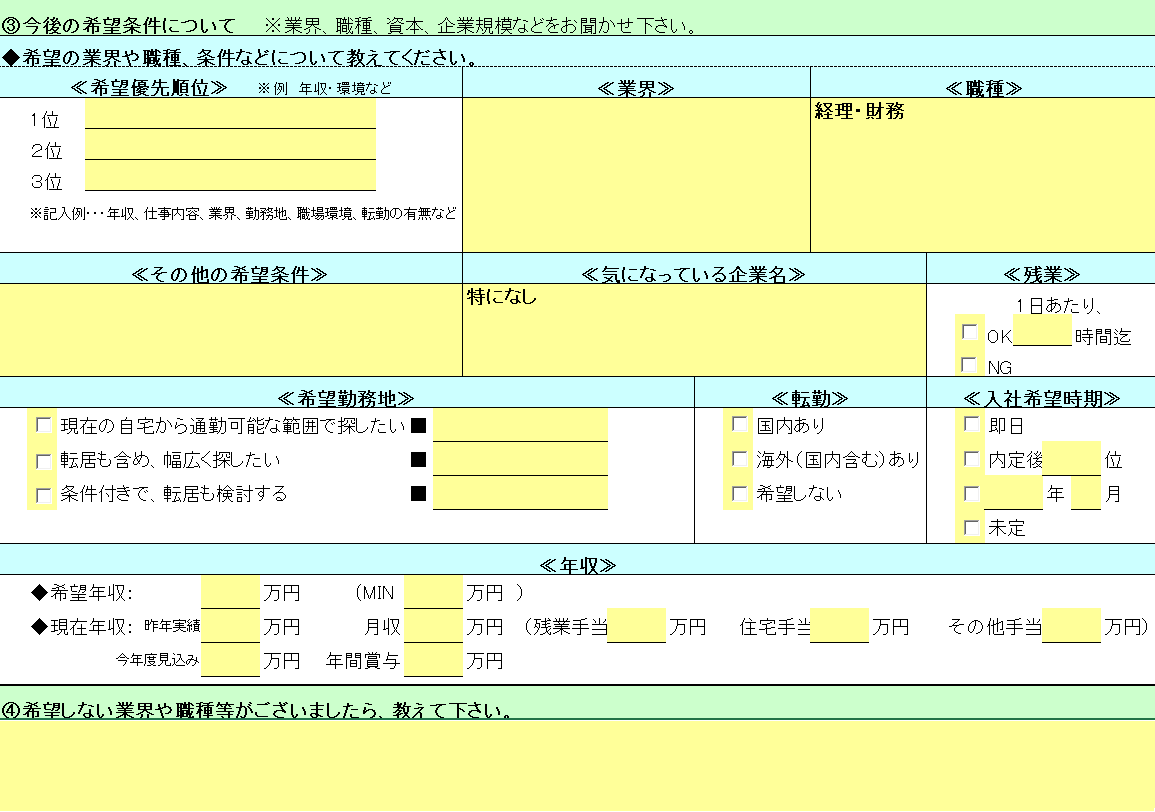
Task: Tick 転居も含め、幅広く探したい checkbox
Action: 43,461
